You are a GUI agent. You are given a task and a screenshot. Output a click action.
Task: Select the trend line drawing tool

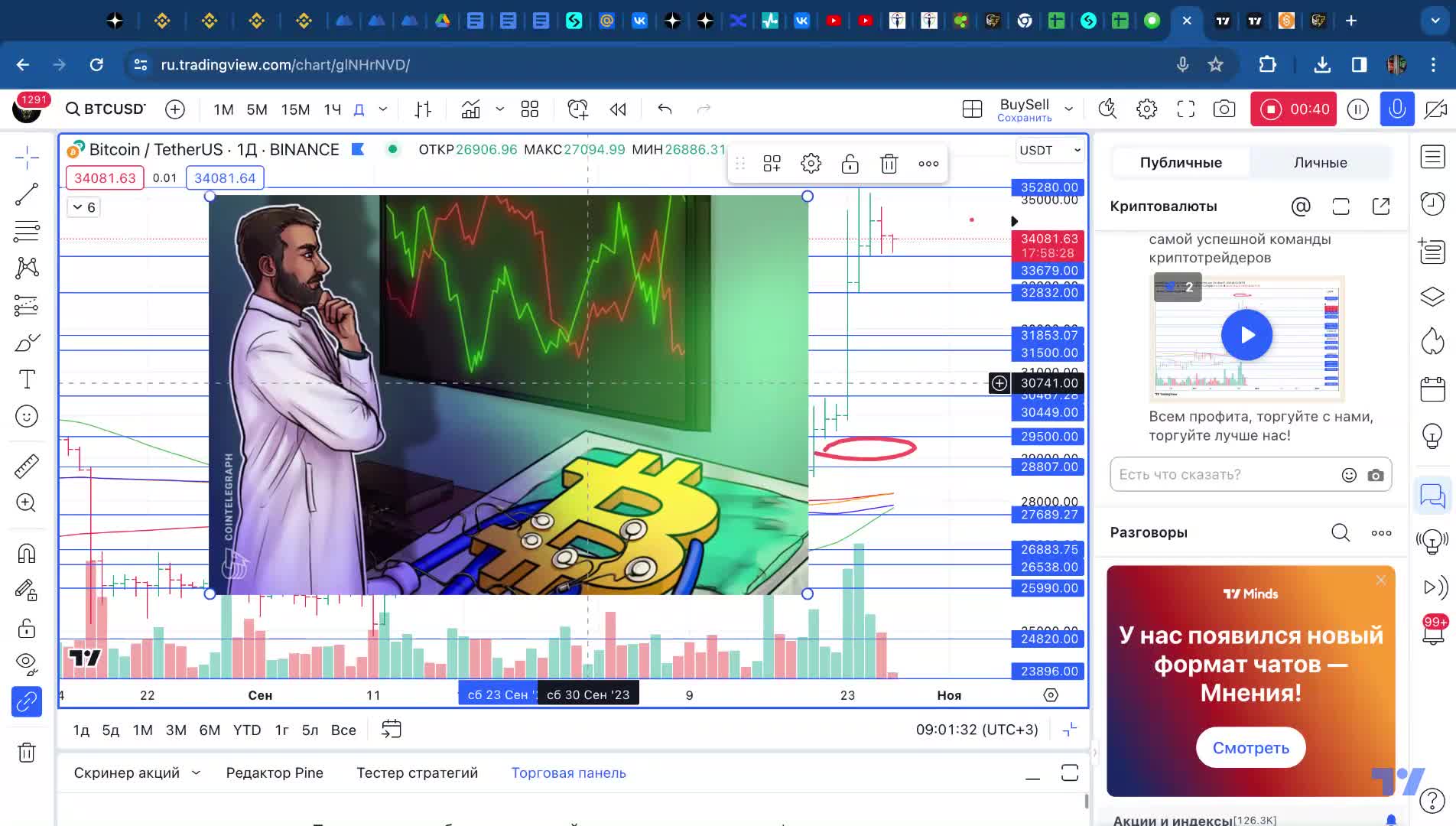pyautogui.click(x=27, y=194)
